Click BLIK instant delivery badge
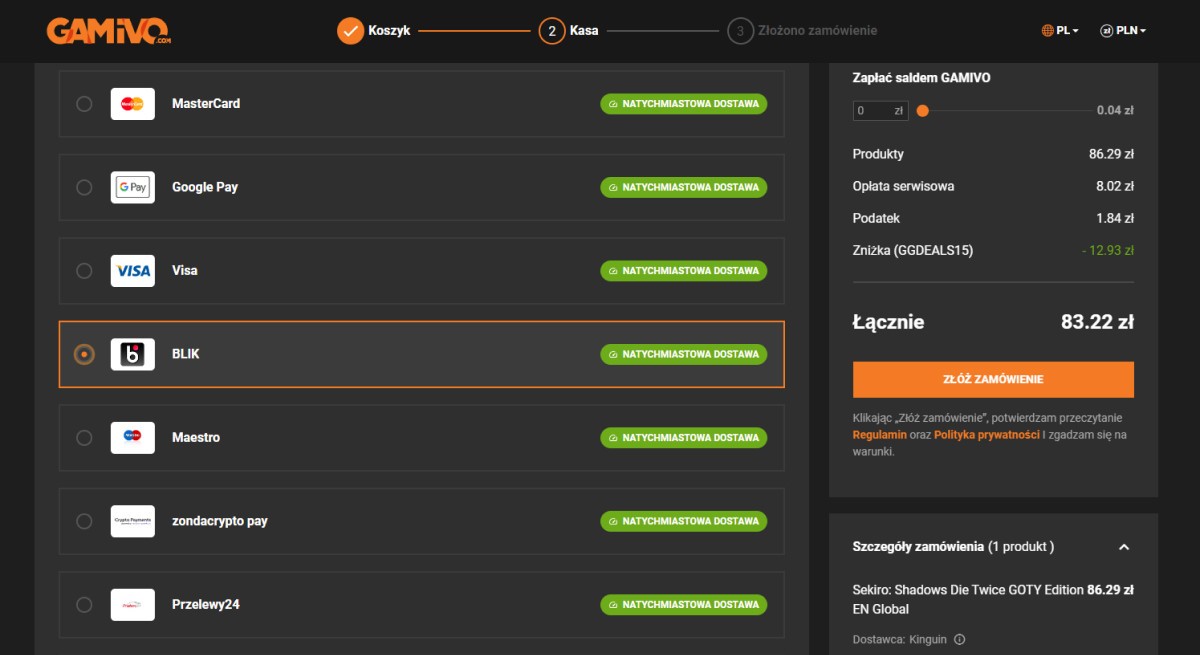This screenshot has width=1200, height=655. (x=684, y=354)
